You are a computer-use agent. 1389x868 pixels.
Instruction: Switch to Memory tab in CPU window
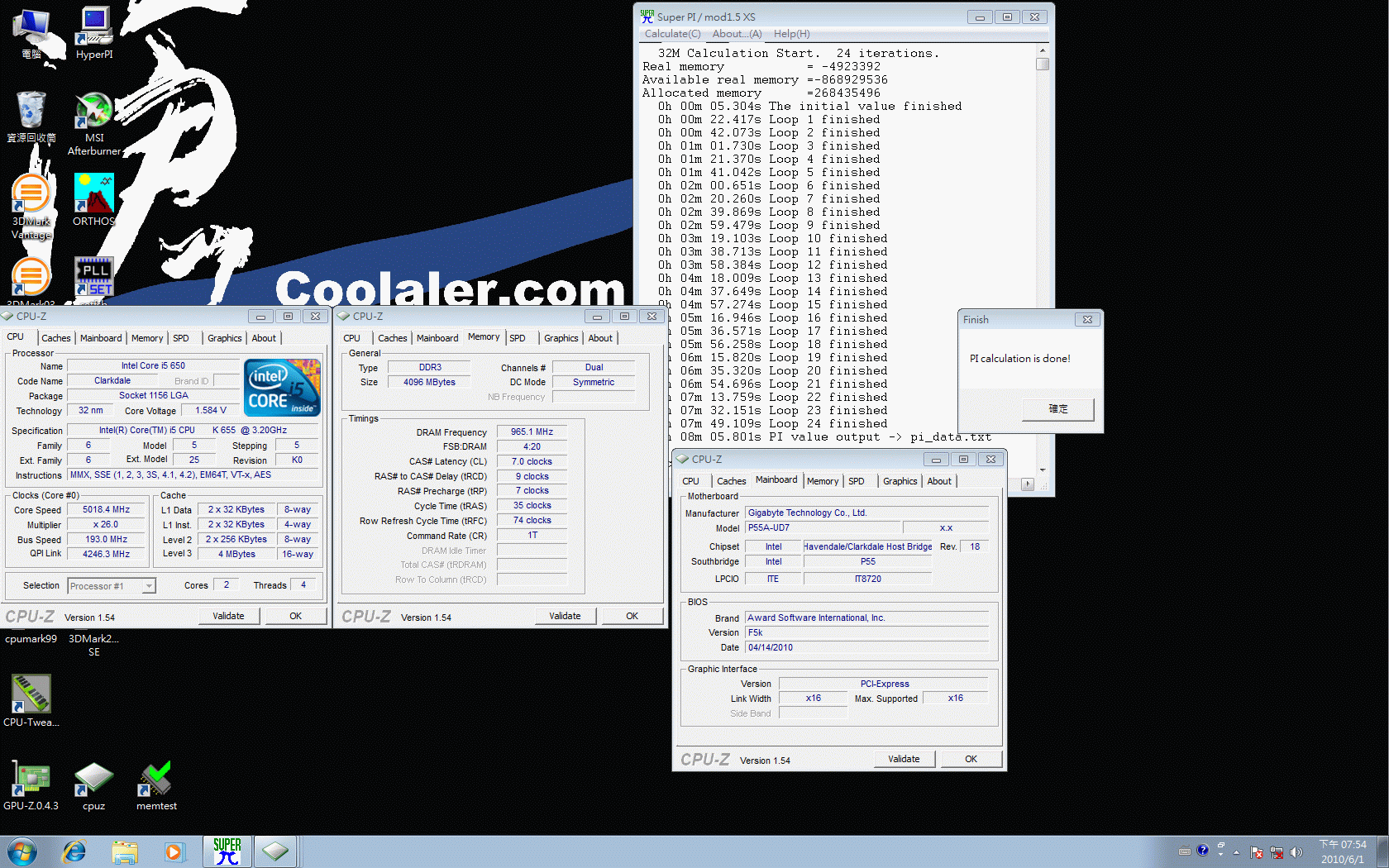click(x=147, y=338)
